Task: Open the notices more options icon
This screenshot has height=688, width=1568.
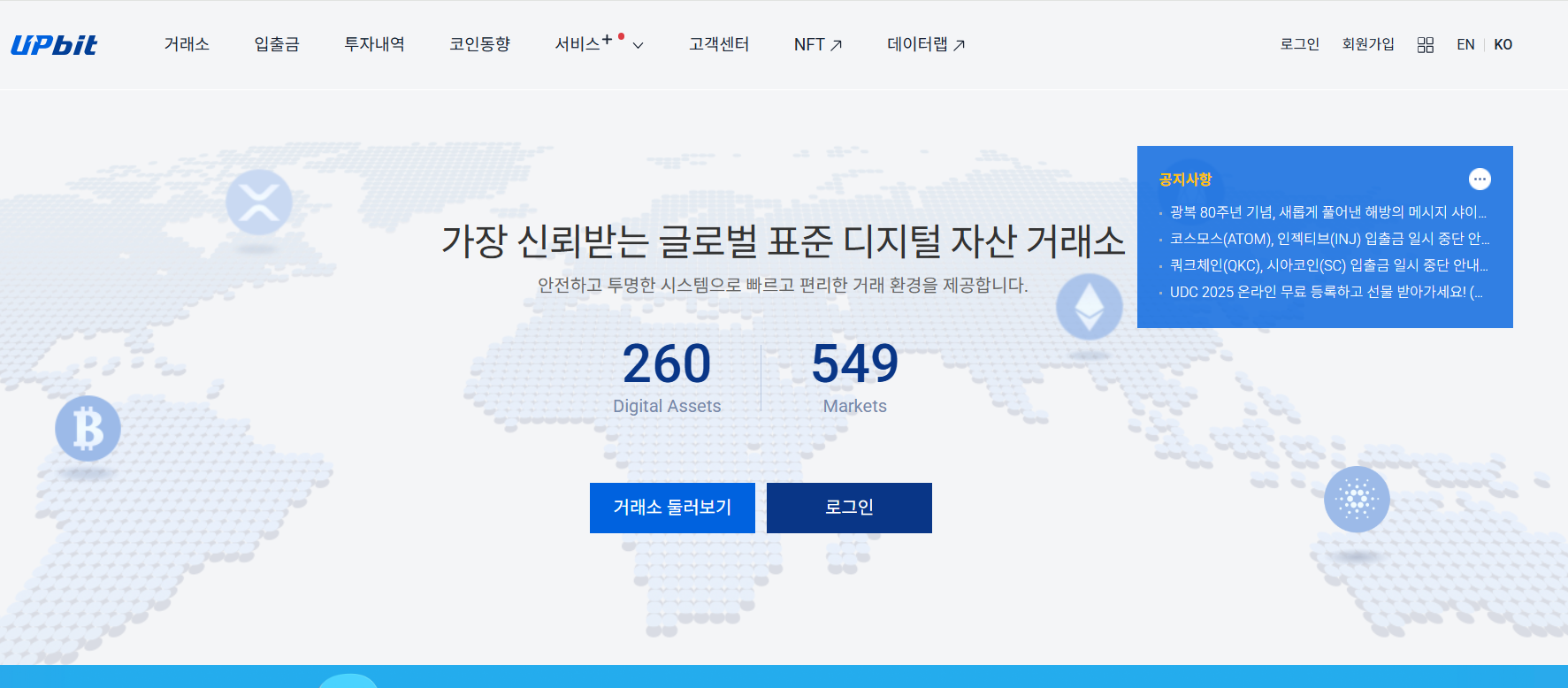Action: pos(1480,180)
